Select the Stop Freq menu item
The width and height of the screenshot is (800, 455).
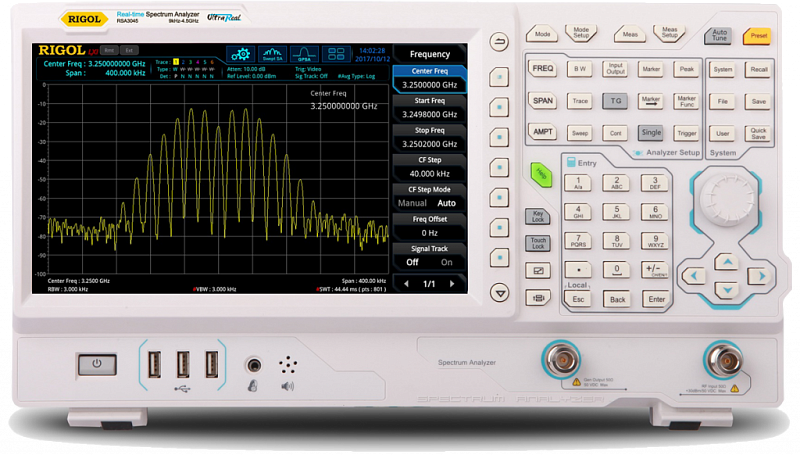pos(429,137)
